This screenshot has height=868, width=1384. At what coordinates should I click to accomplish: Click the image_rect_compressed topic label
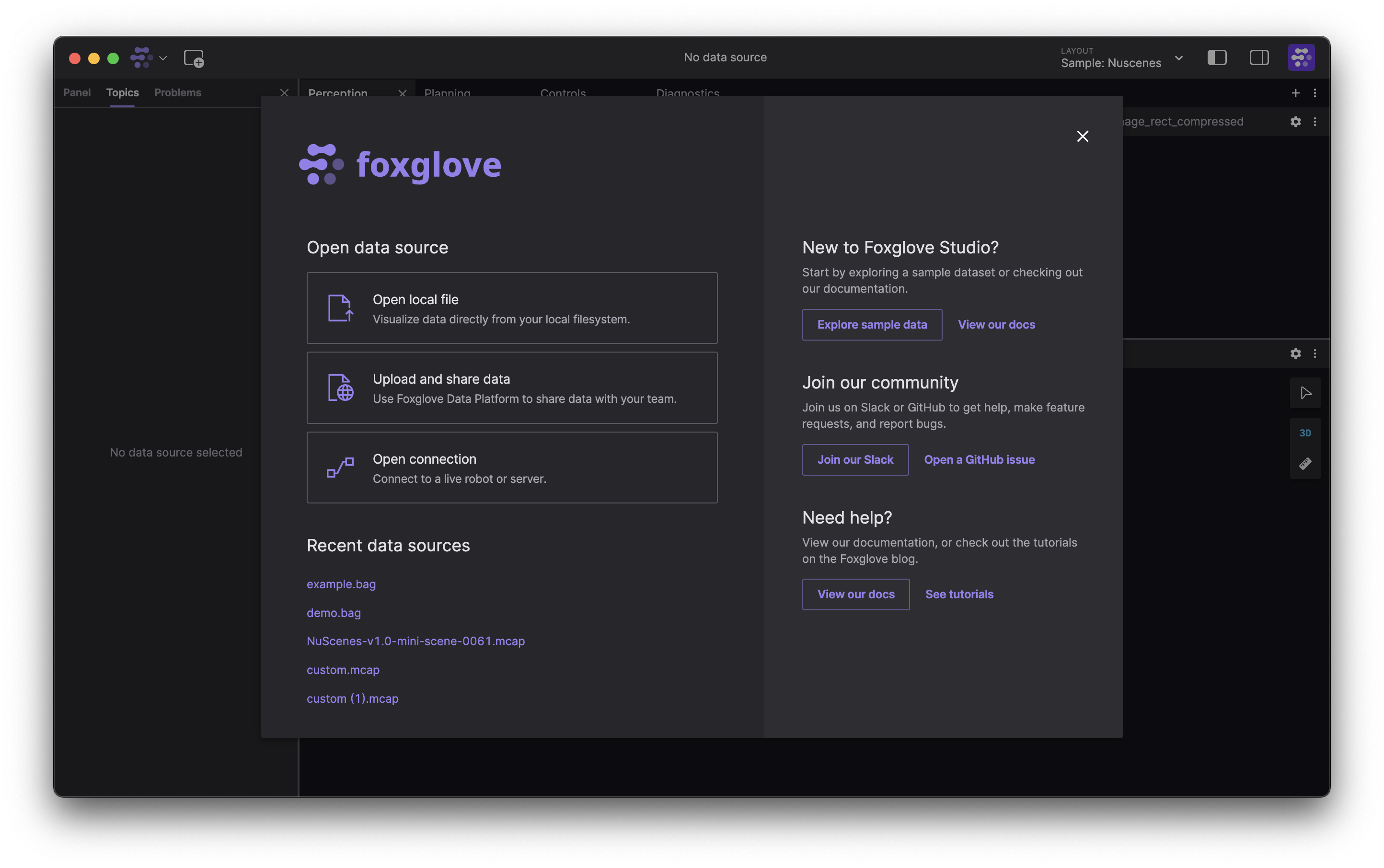click(x=1183, y=122)
